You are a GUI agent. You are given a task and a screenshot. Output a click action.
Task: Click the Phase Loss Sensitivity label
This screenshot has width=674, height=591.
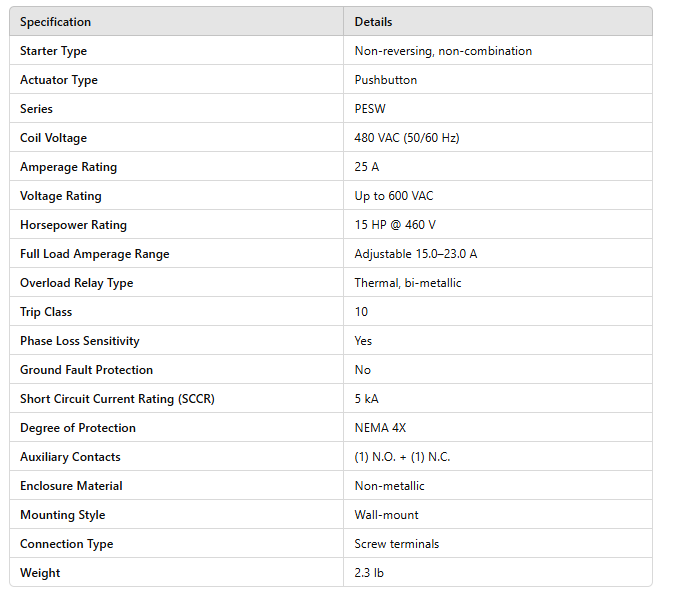pos(79,341)
